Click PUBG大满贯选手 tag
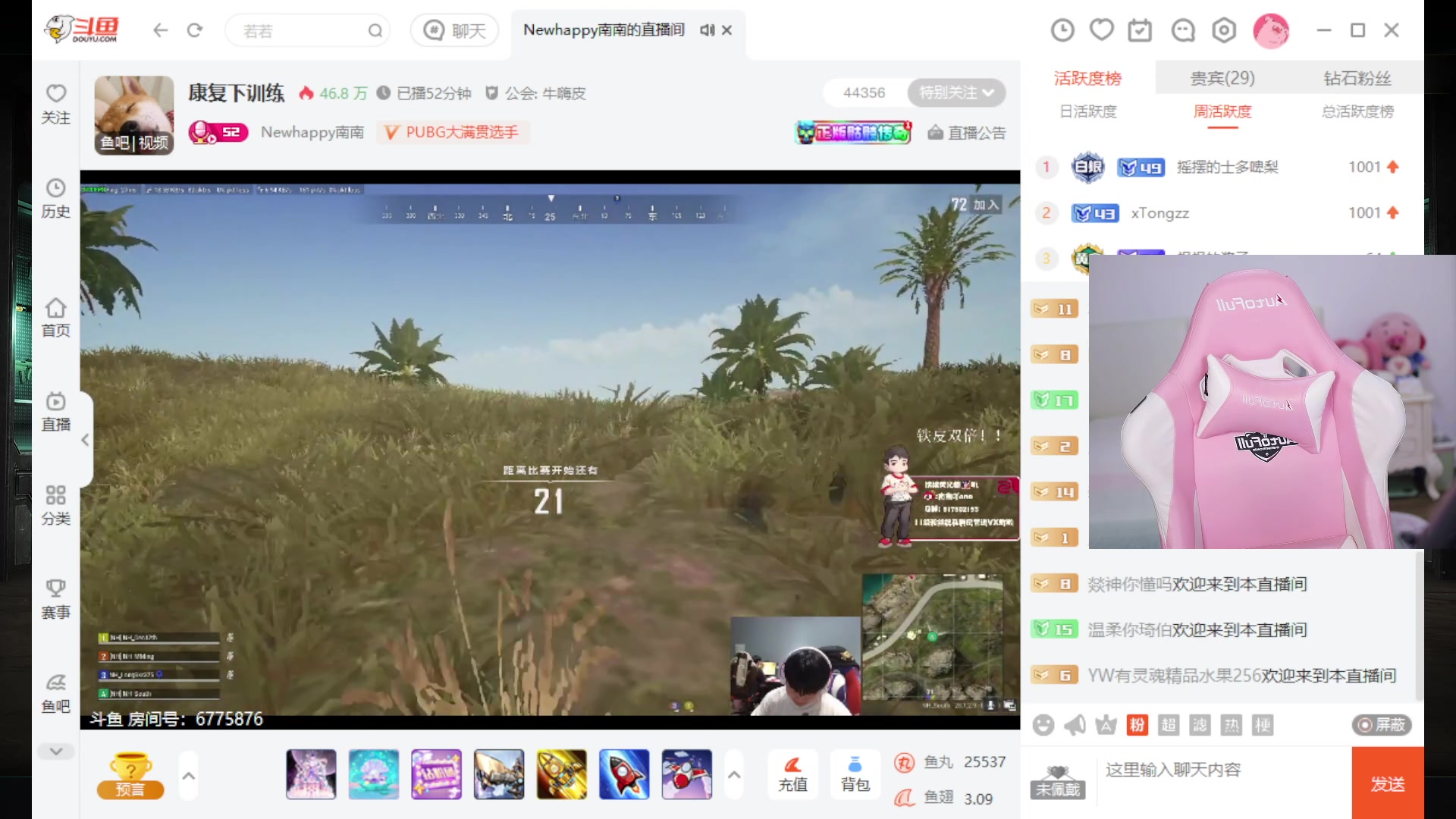This screenshot has width=1456, height=819. point(453,133)
